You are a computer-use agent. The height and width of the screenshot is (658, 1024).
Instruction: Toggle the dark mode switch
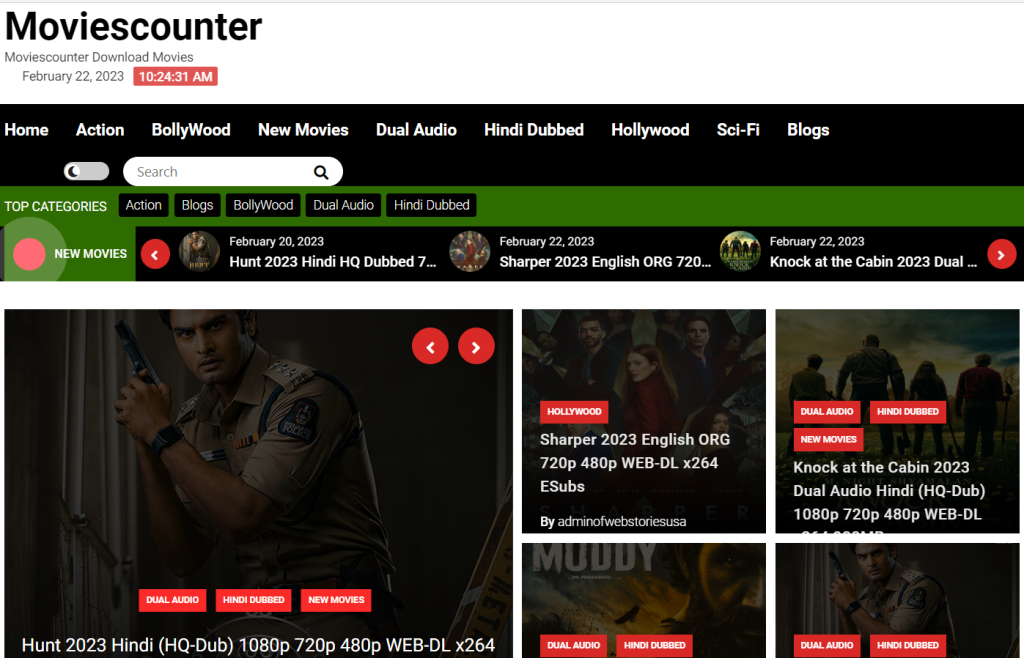pyautogui.click(x=86, y=171)
